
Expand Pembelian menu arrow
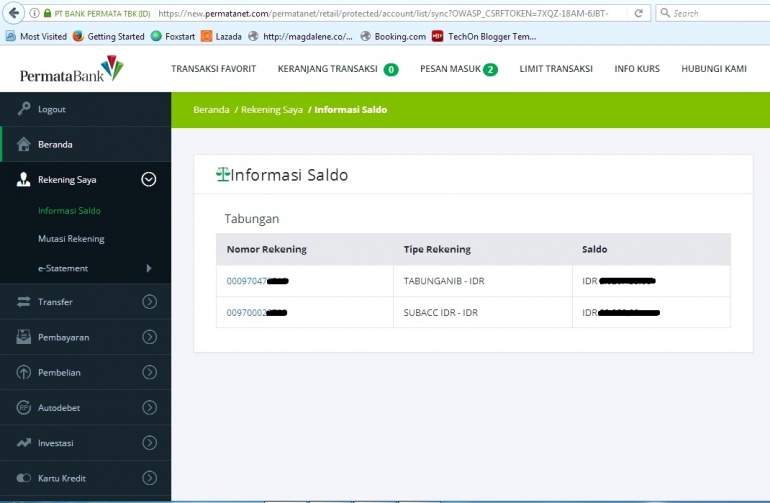point(150,372)
